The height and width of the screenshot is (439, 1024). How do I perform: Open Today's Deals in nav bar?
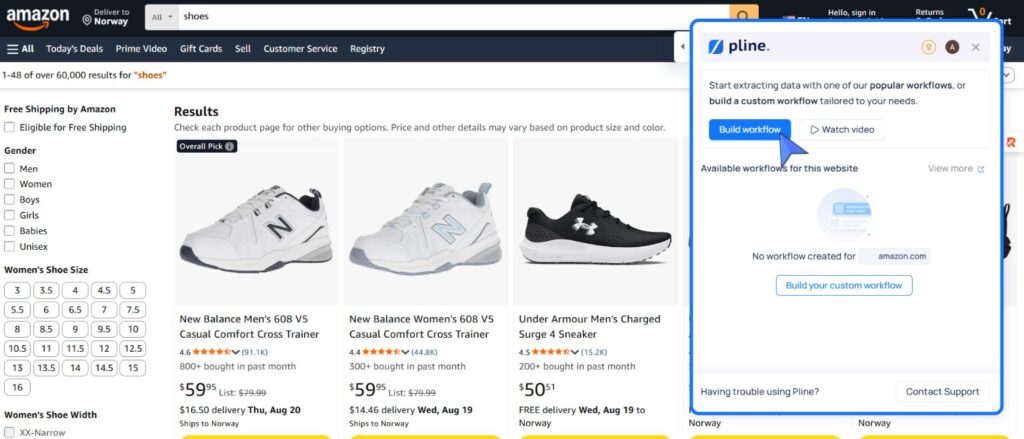tap(74, 49)
